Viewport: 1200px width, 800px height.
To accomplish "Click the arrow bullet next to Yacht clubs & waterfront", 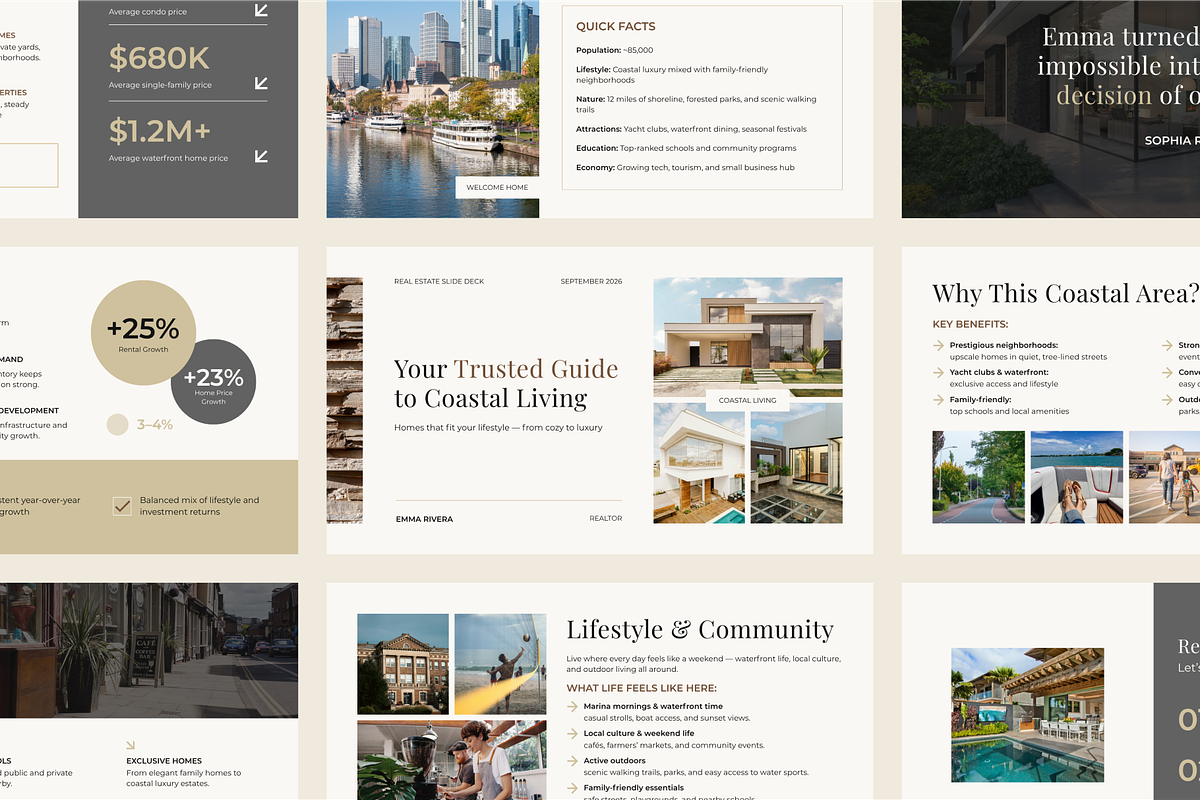I will tap(938, 372).
